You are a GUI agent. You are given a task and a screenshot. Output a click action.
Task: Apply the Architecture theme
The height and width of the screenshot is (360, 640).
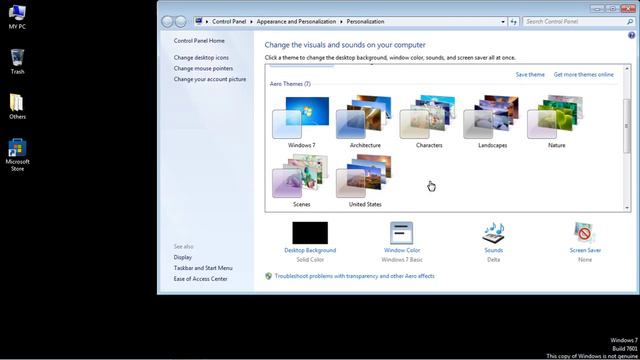click(365, 122)
